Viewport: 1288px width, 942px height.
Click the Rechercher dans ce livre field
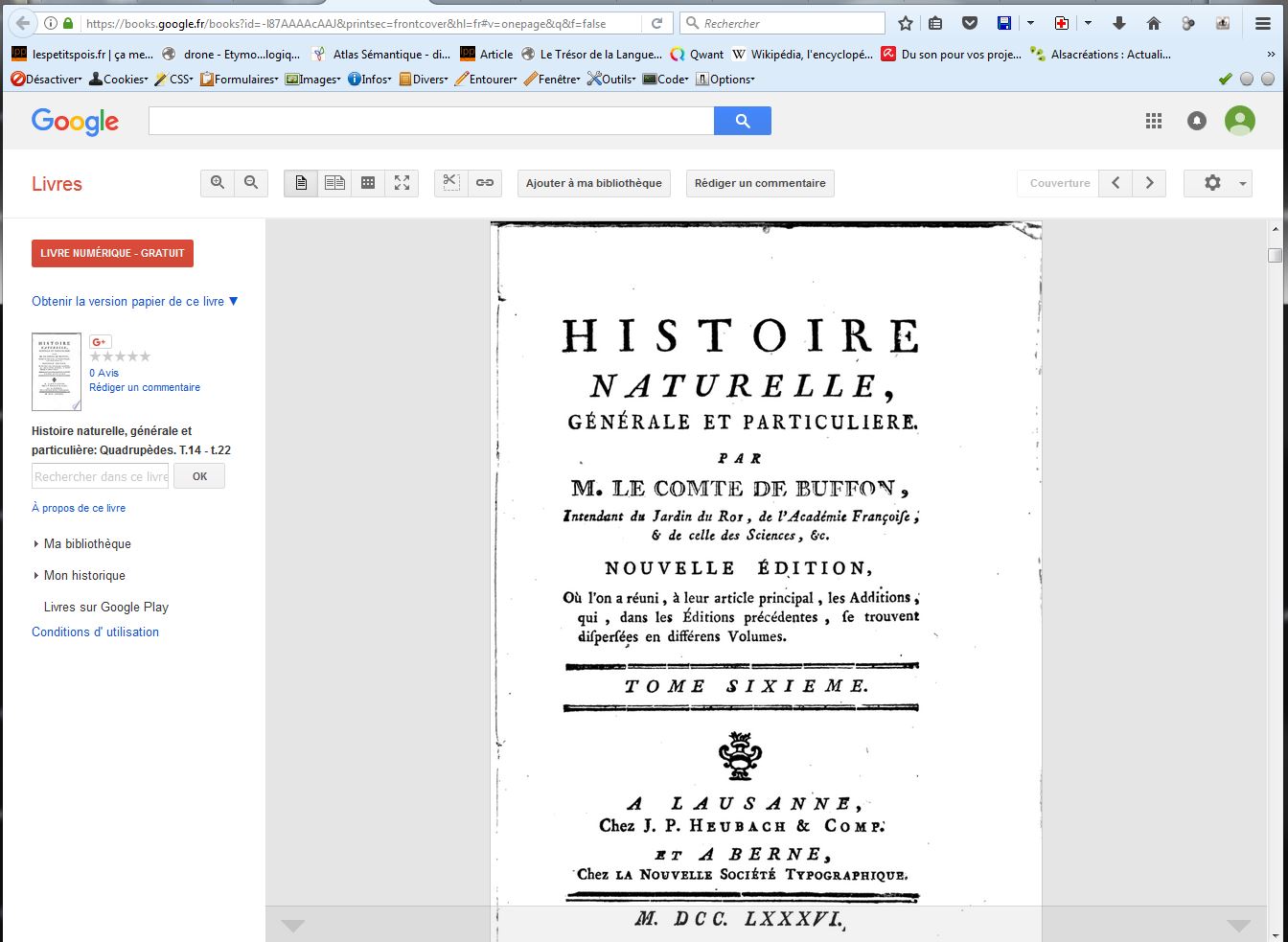(101, 476)
